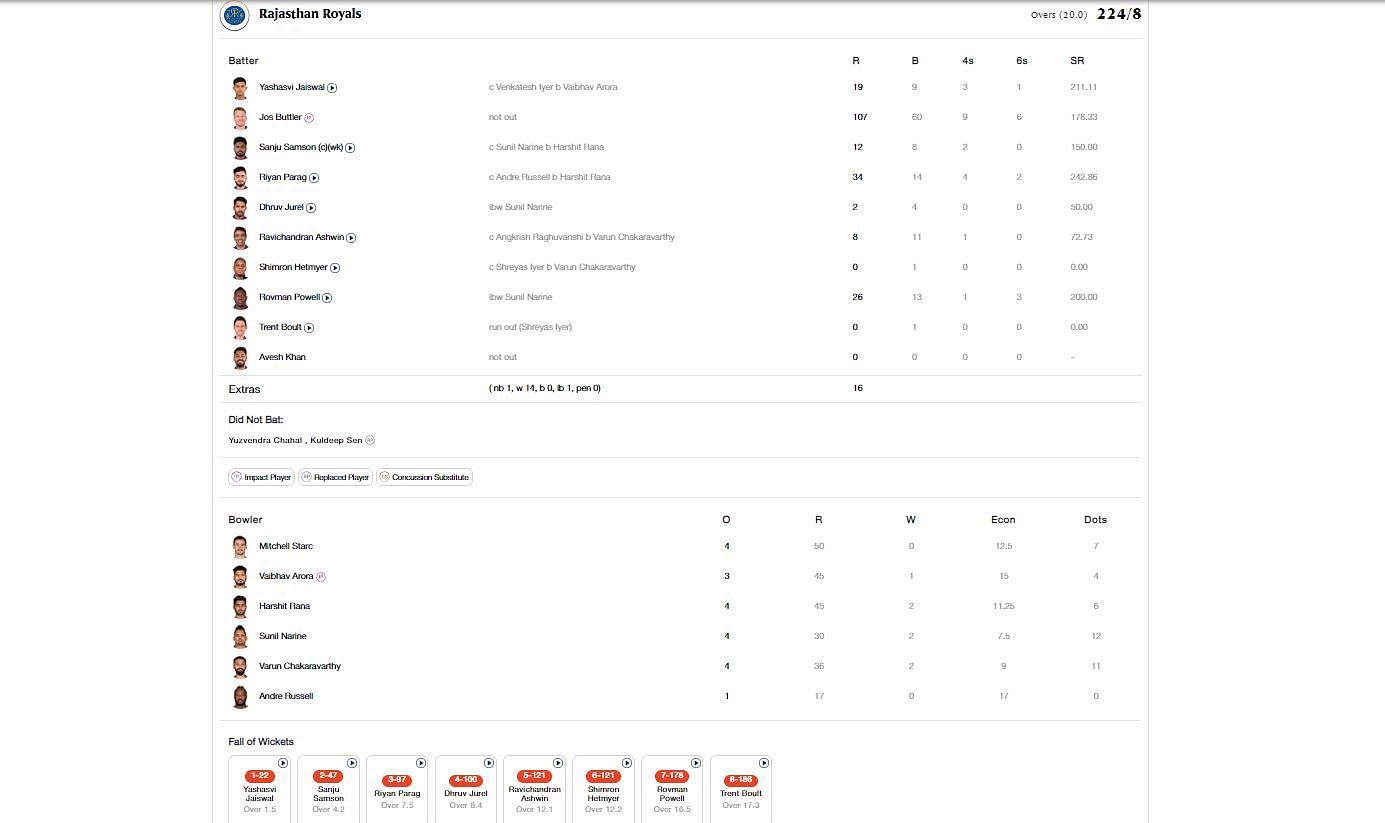1385x823 pixels.
Task: Play the Yashasvi Jaiswal dismissal video icon
Action: point(332,88)
